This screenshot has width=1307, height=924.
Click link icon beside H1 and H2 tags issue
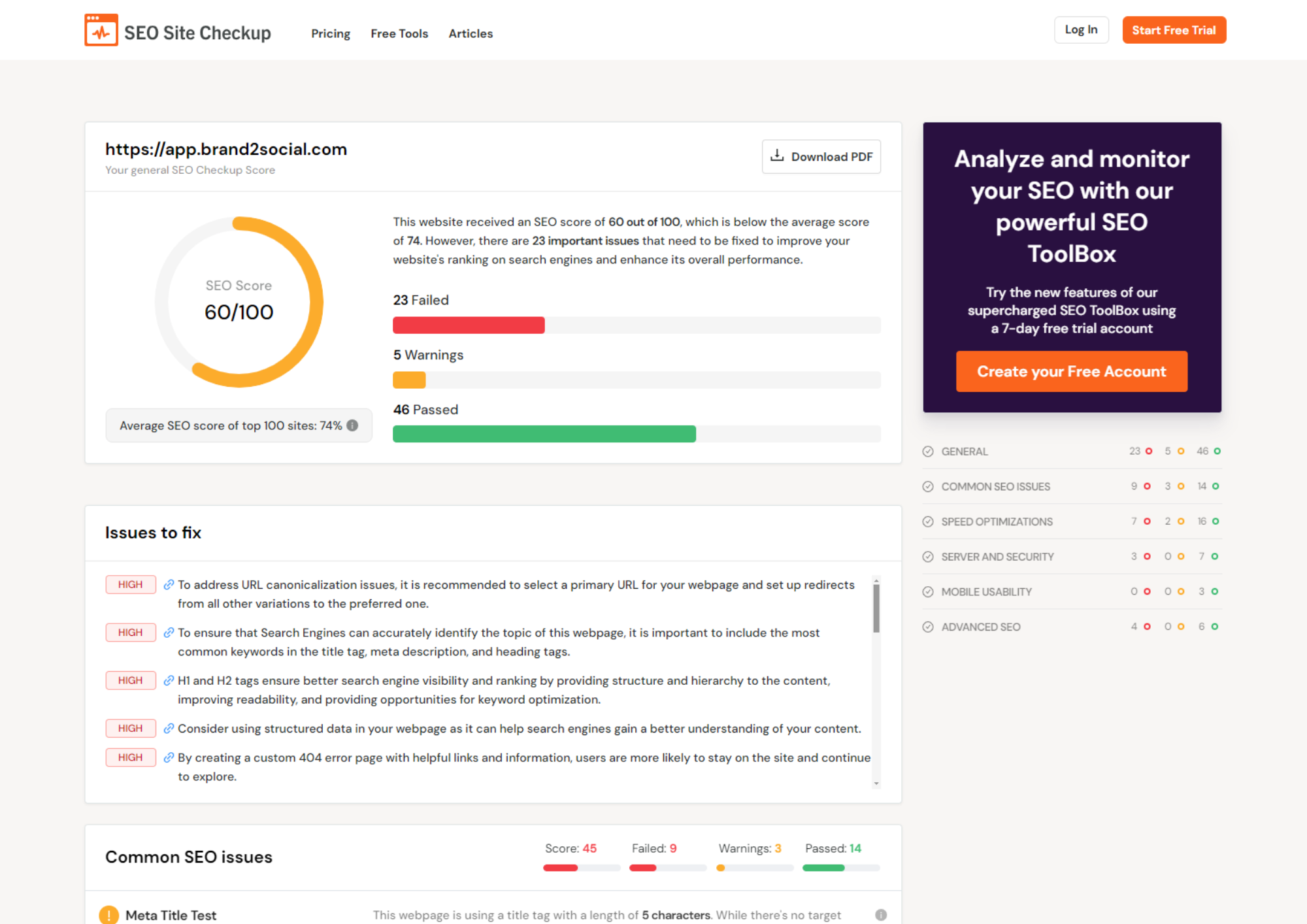click(169, 680)
